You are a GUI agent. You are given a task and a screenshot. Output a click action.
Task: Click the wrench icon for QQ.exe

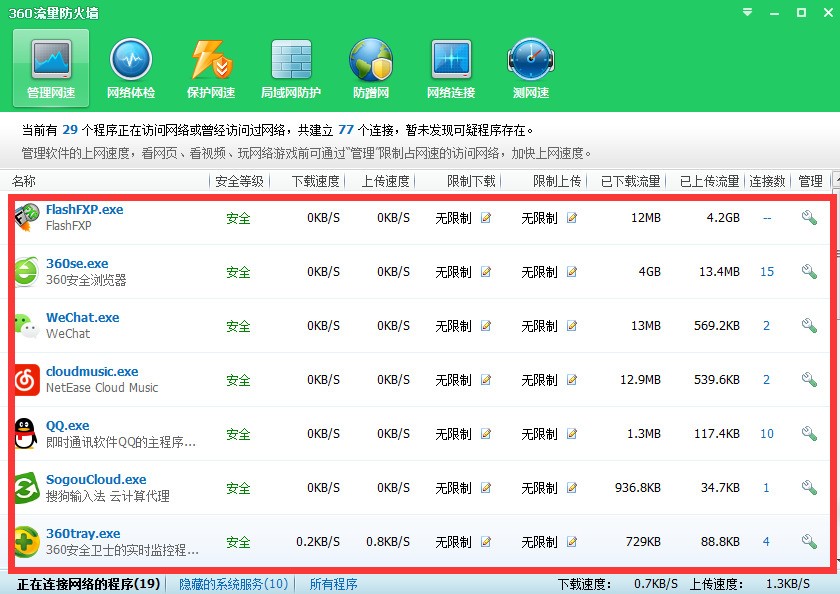809,434
